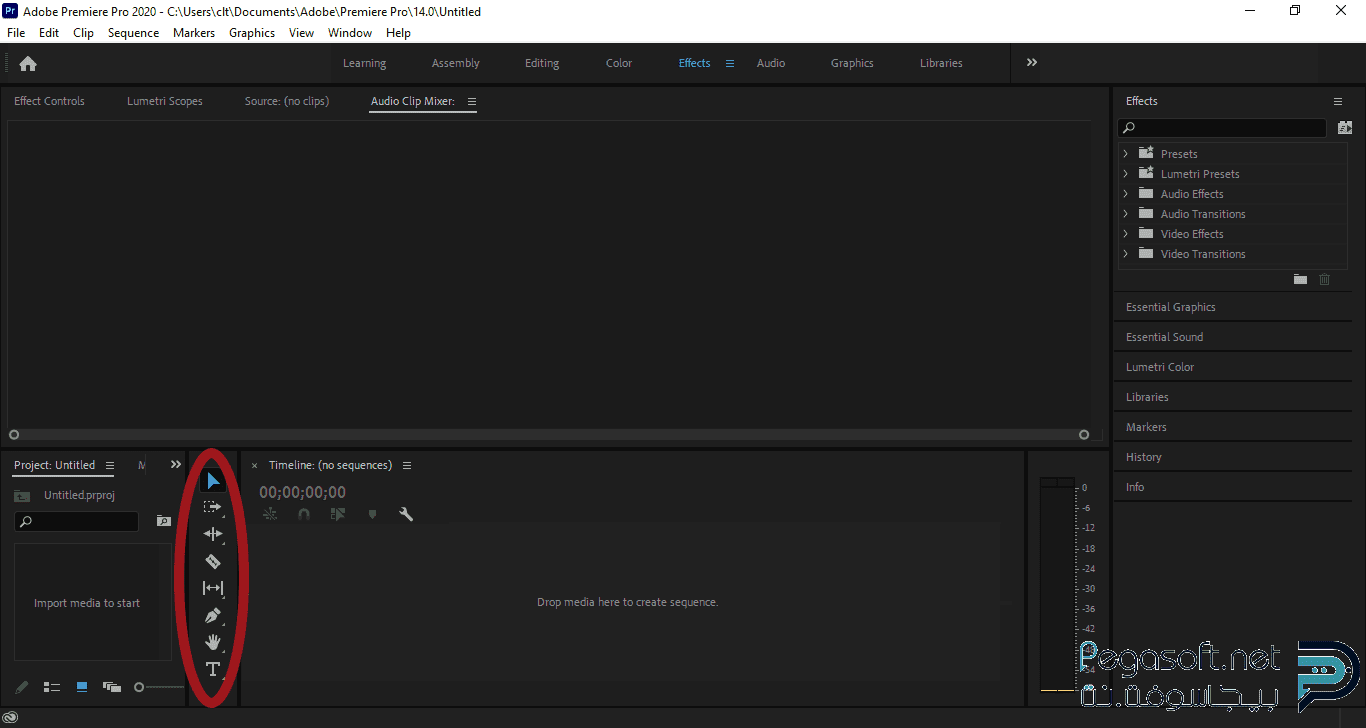
Task: Switch to the Color workspace
Action: click(x=619, y=63)
